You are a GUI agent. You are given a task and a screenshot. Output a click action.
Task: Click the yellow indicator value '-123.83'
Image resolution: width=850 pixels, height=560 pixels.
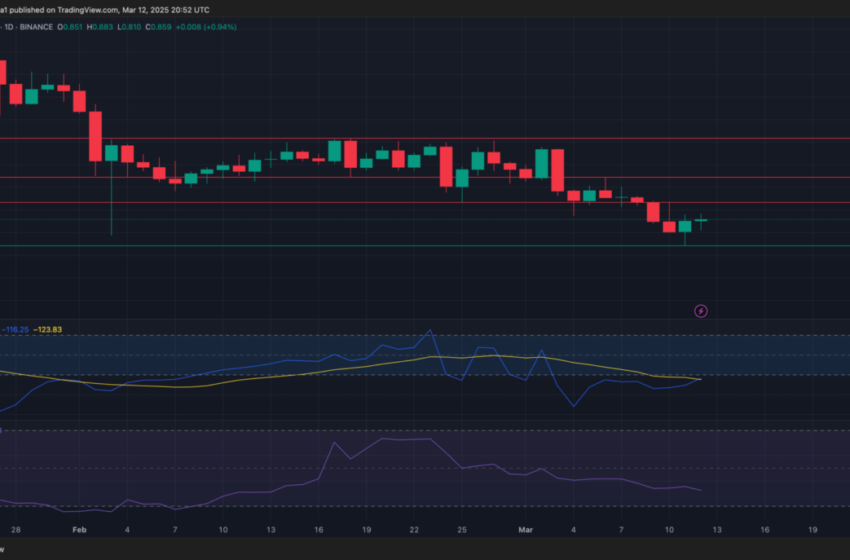click(x=48, y=330)
